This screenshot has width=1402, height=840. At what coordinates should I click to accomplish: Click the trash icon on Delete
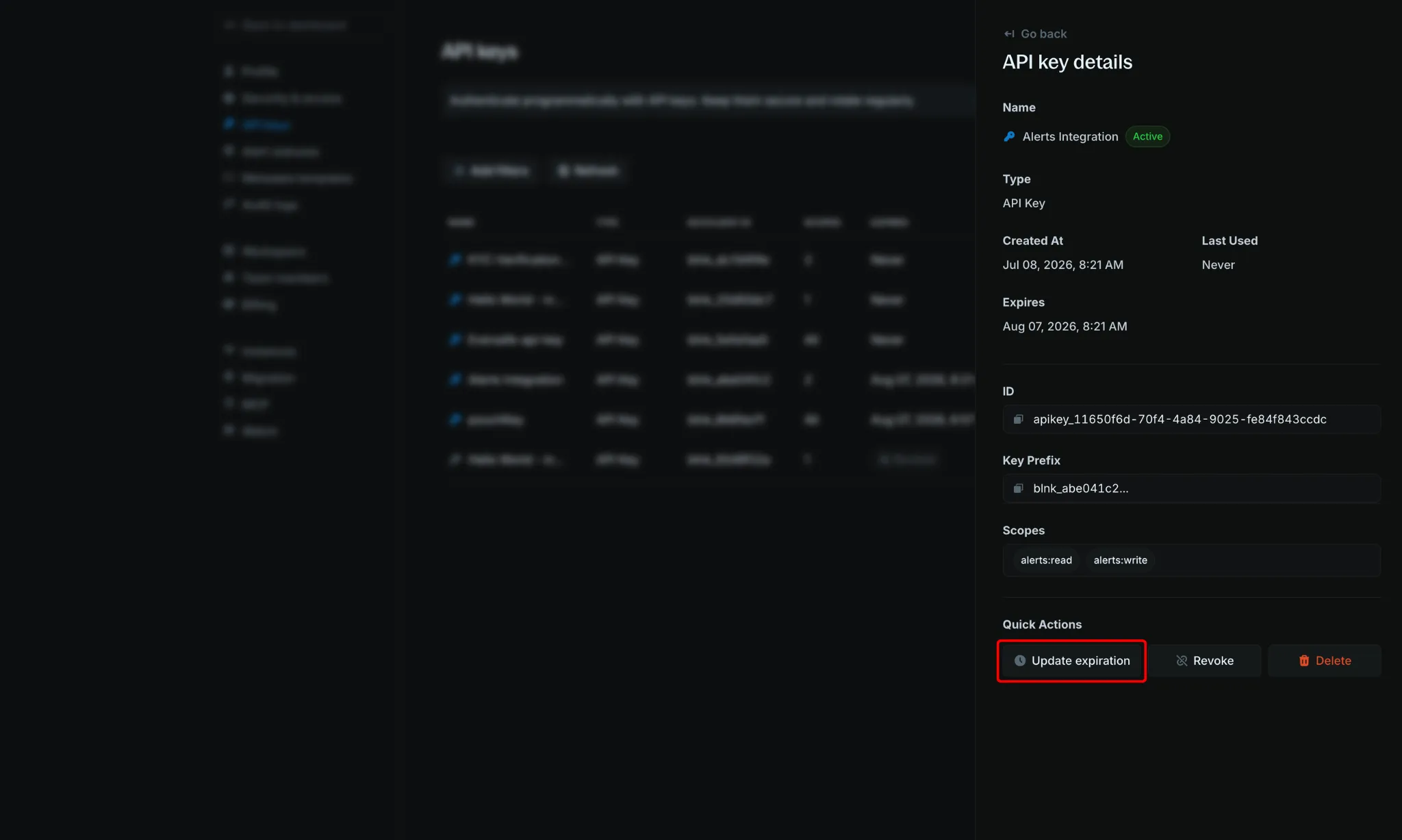pos(1304,661)
